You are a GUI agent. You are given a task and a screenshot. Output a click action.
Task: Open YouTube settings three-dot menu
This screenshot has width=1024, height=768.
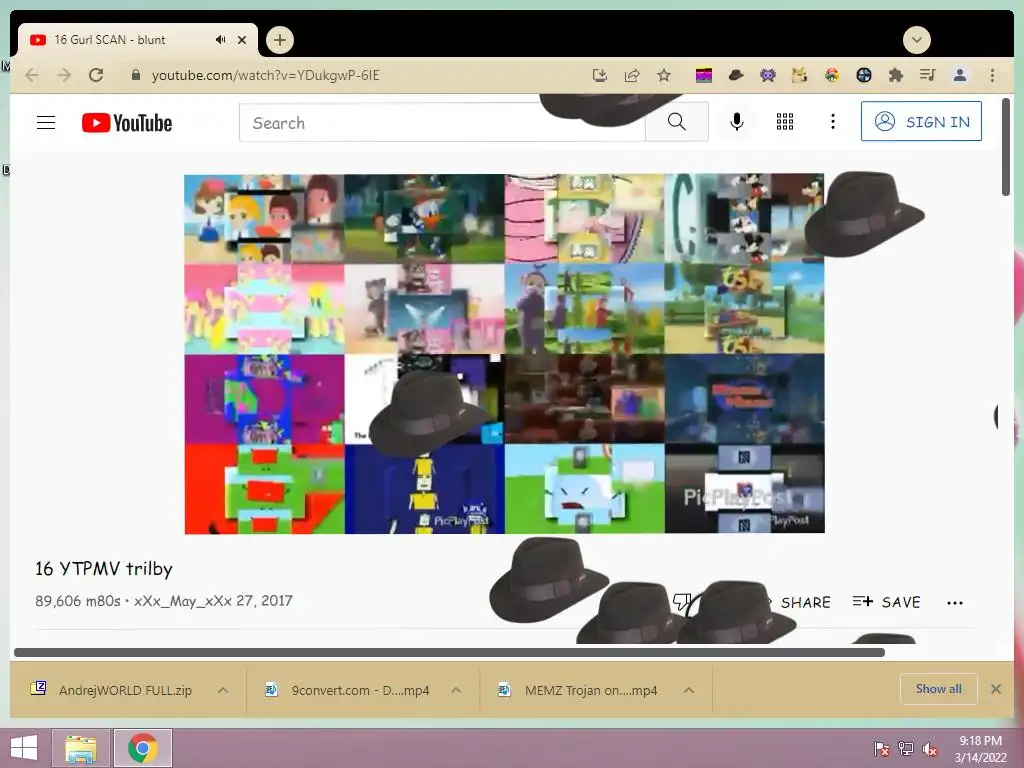[x=833, y=121]
